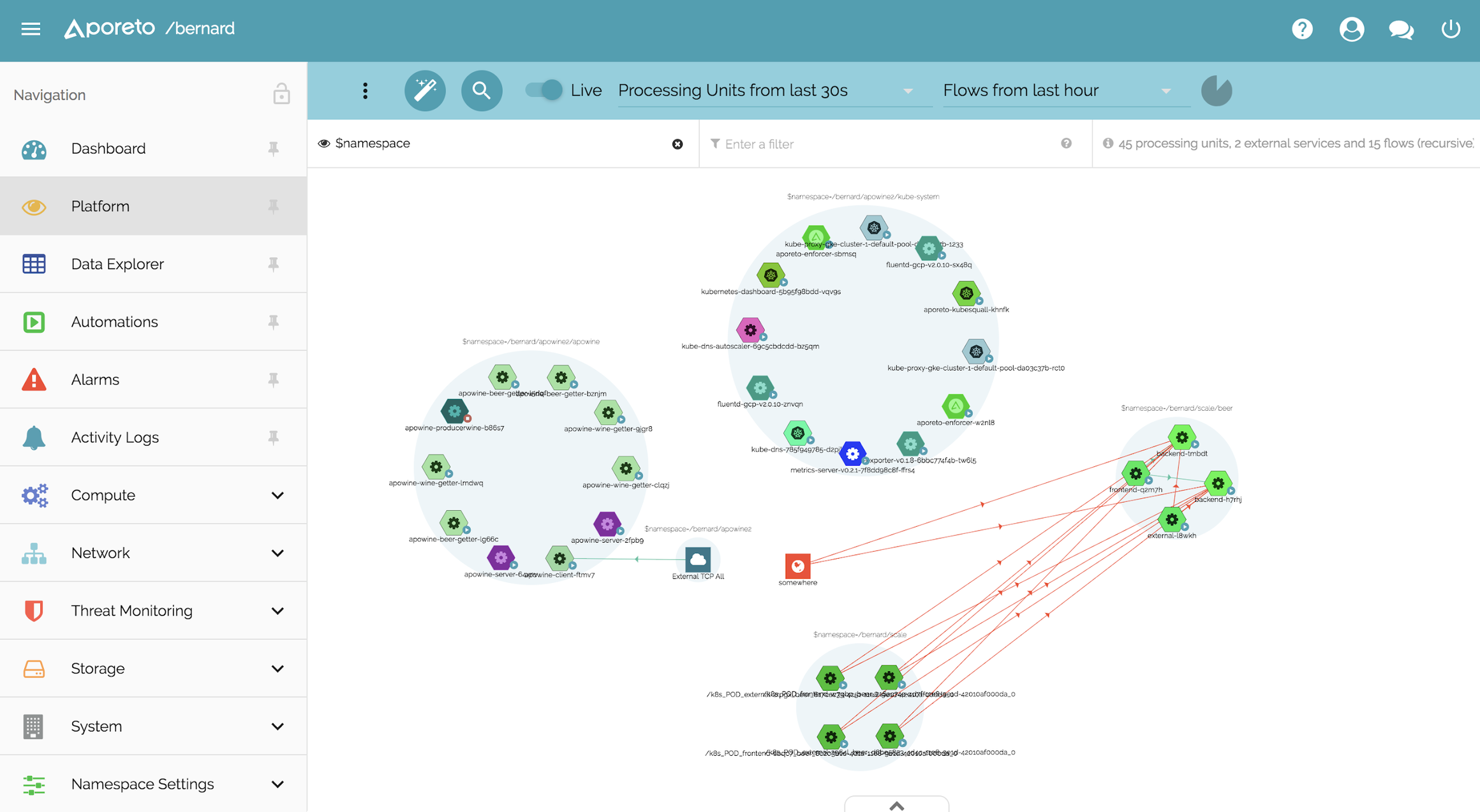This screenshot has width=1480, height=812.
Task: Select the apowine-wine-getter-lmdwq node
Action: click(436, 467)
